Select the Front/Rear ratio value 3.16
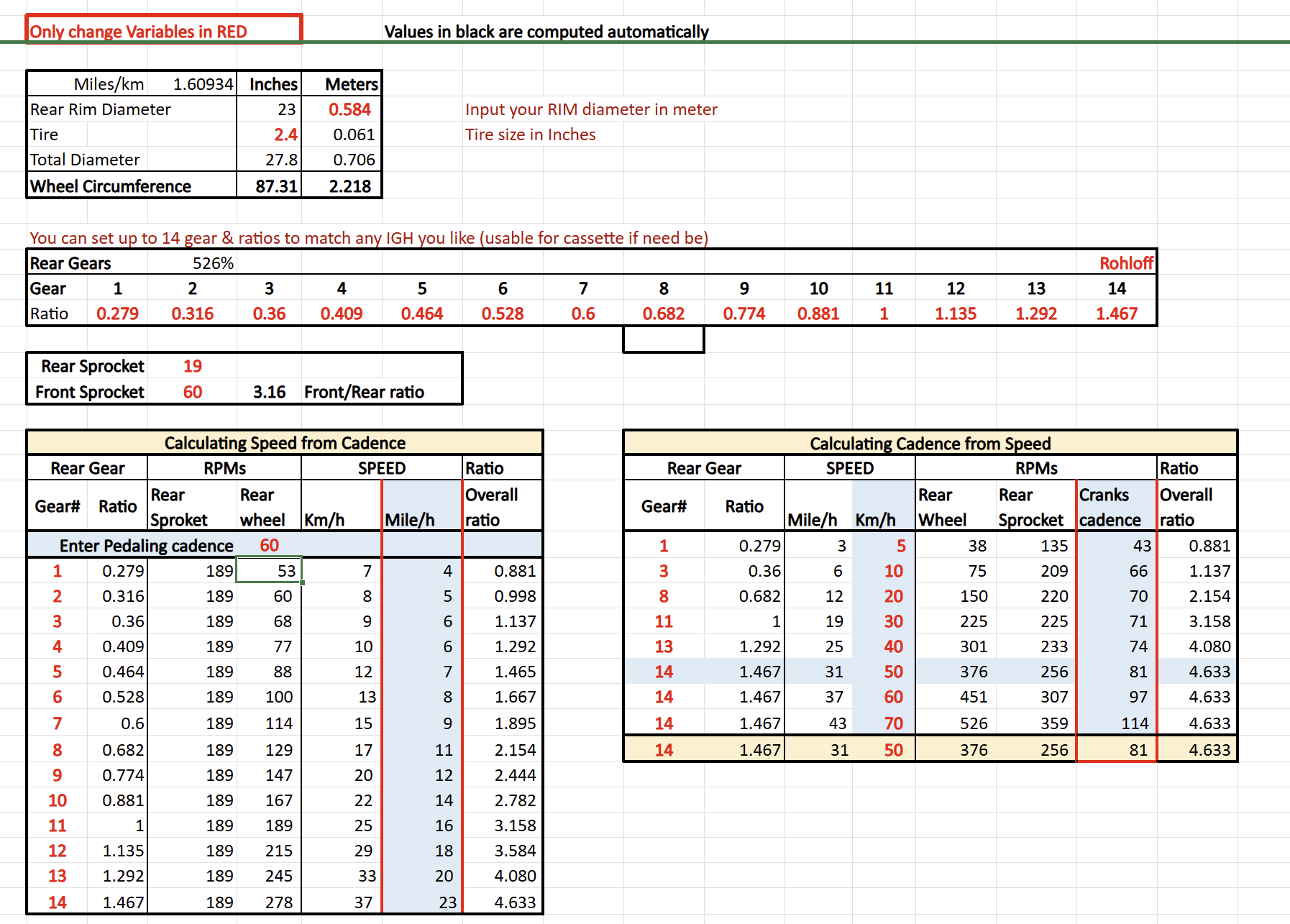Screen dimensions: 1290x924 tap(269, 392)
